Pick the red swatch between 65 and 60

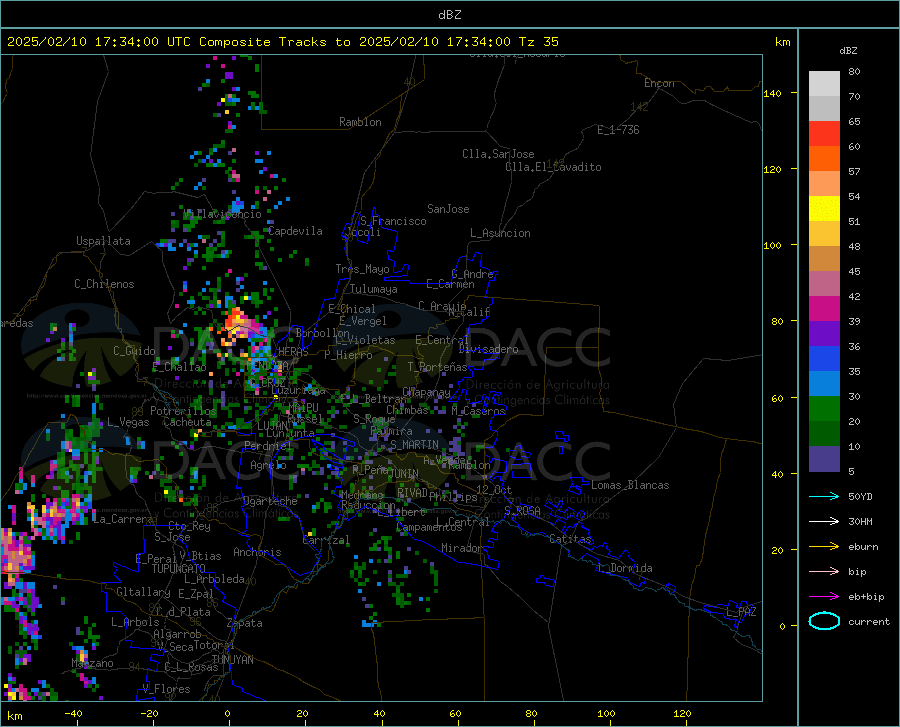pos(824,134)
